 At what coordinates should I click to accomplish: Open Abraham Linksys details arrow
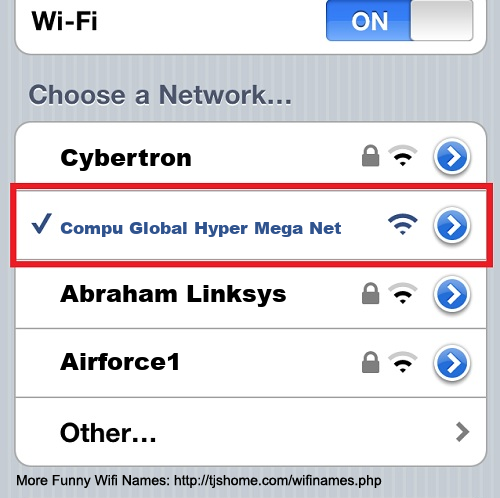[452, 294]
